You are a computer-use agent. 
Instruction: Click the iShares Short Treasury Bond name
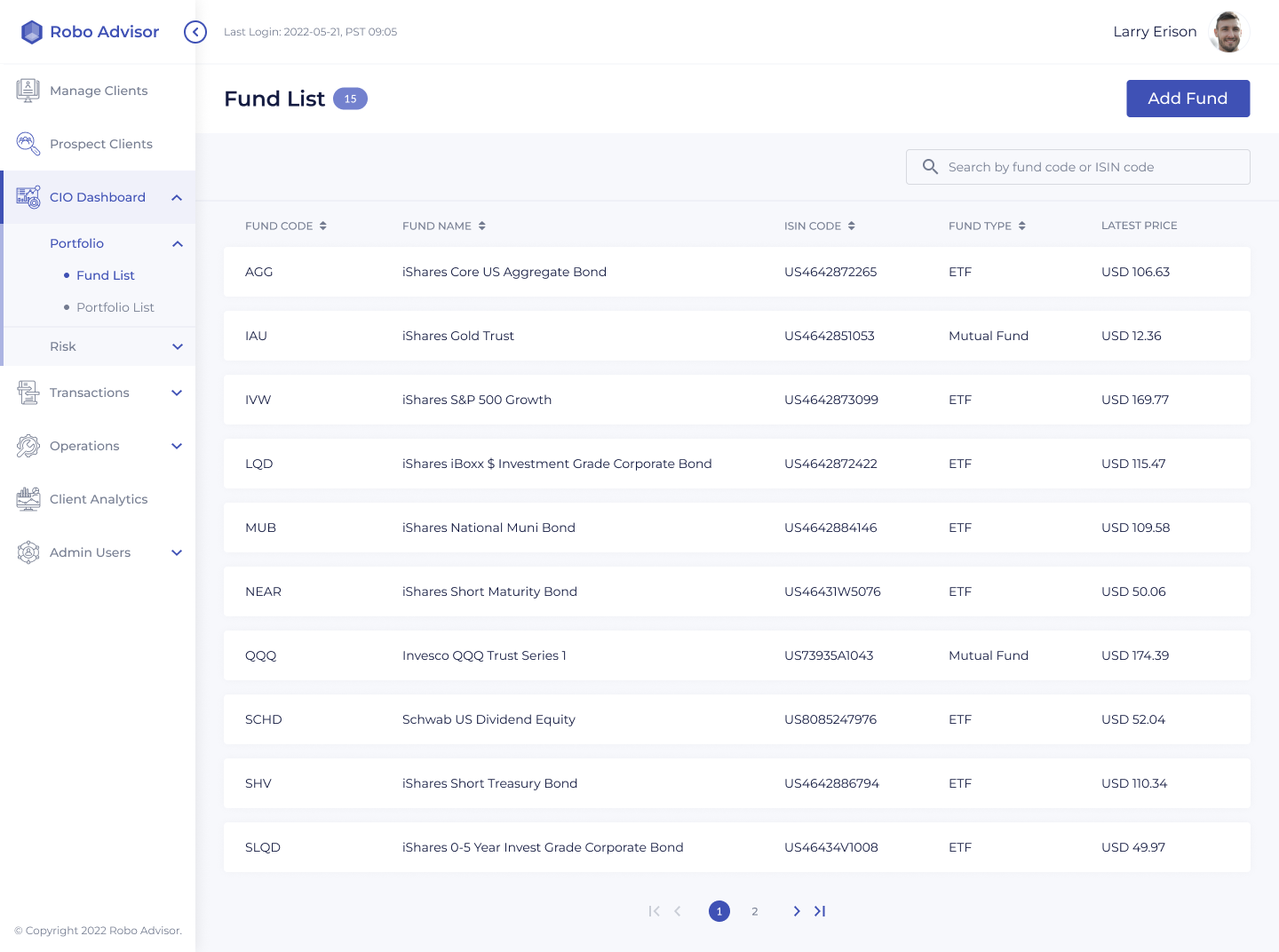(x=489, y=783)
